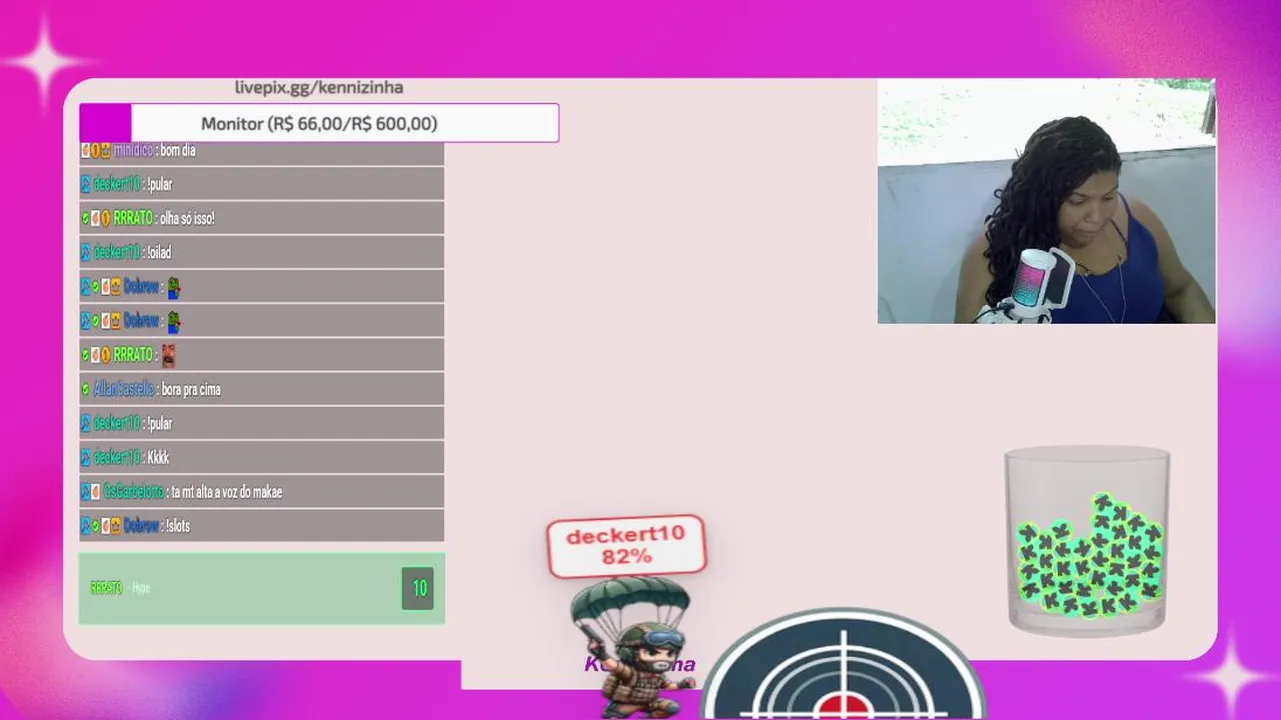Screen dimensions: 1281x720
Task: Click the Monitor donation goal progress bar
Action: [319, 123]
